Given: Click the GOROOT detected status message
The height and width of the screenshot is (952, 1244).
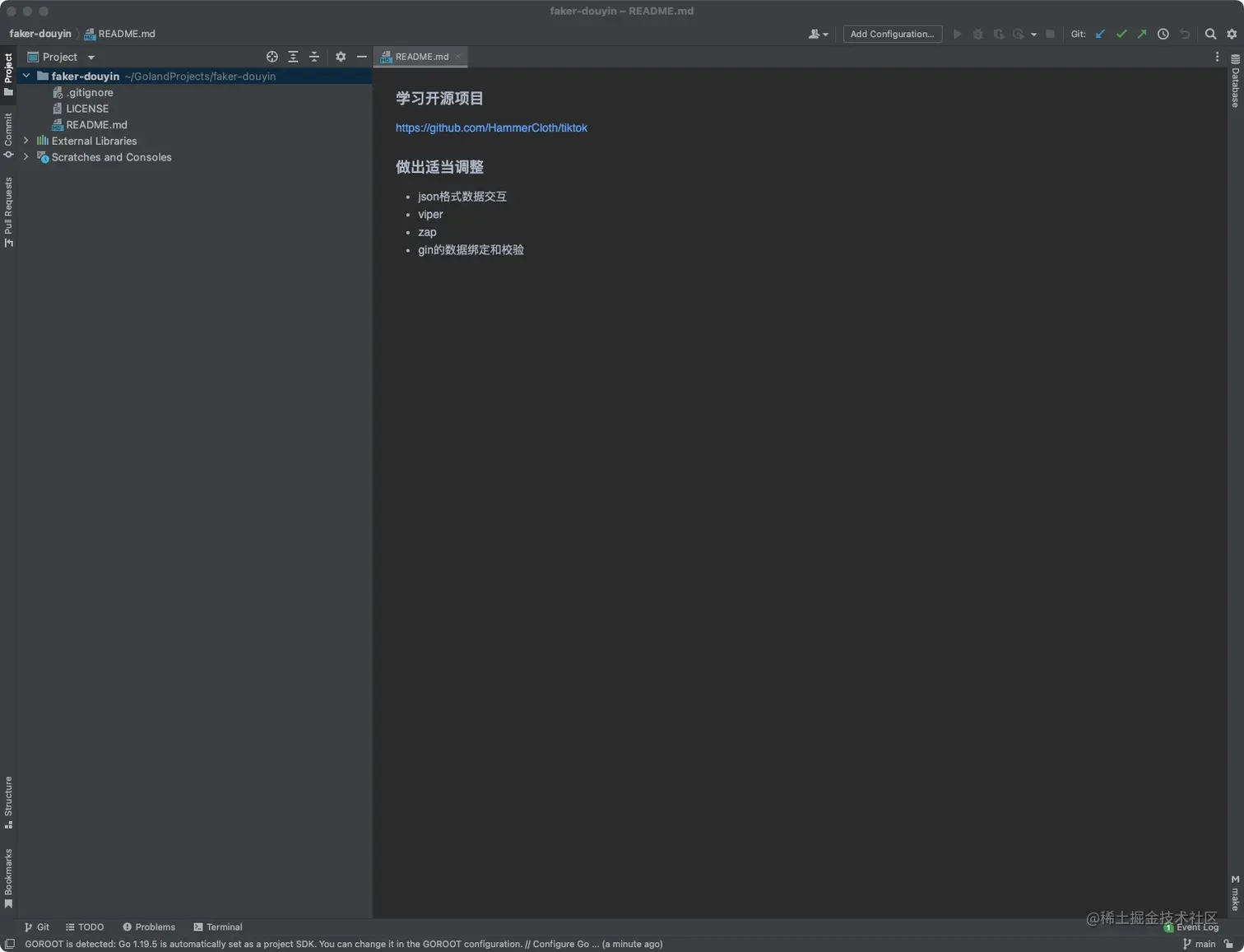Looking at the screenshot, I should (x=344, y=944).
